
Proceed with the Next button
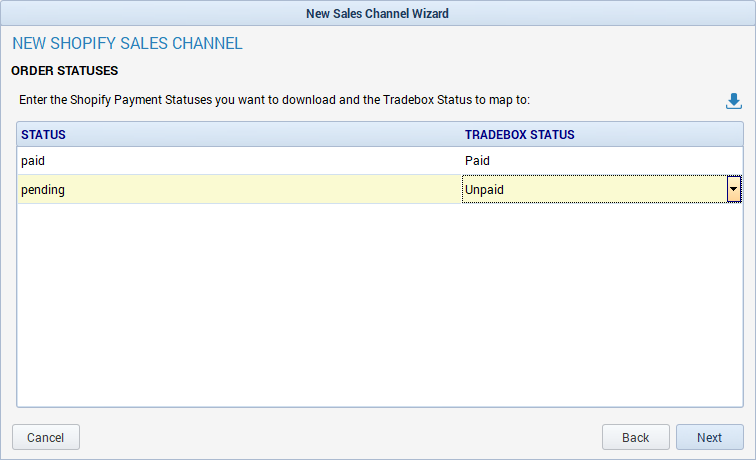tap(710, 437)
